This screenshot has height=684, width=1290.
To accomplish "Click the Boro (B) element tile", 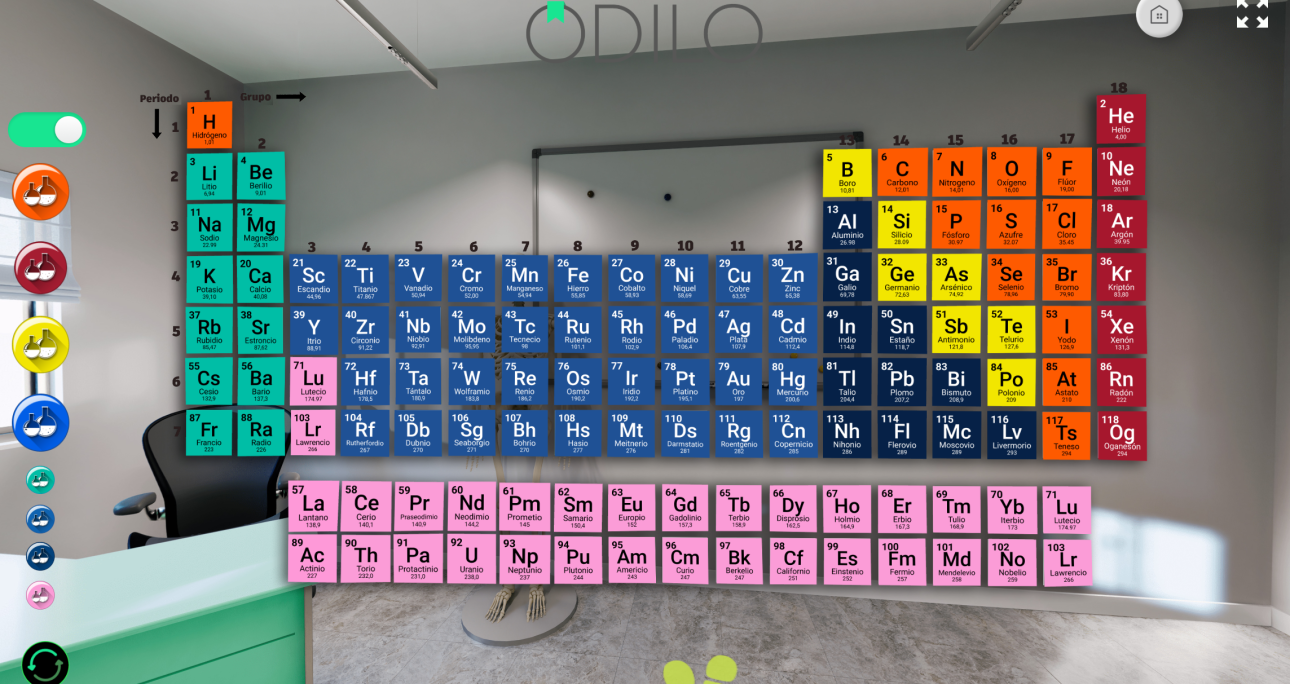I will pos(847,173).
